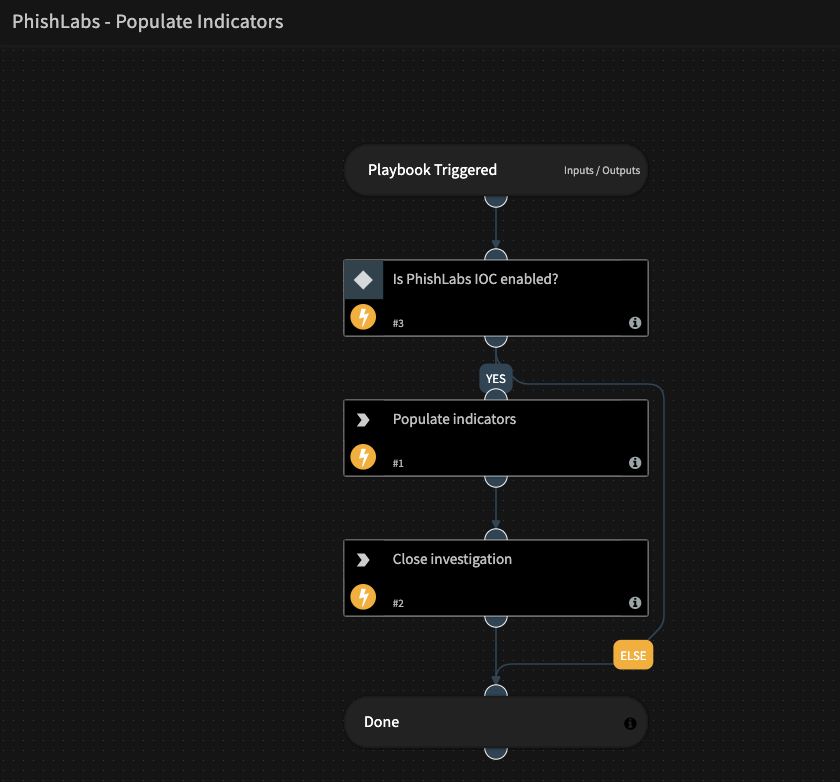Select the Playbook Triggered start node
This screenshot has height=782, width=840.
(432, 170)
